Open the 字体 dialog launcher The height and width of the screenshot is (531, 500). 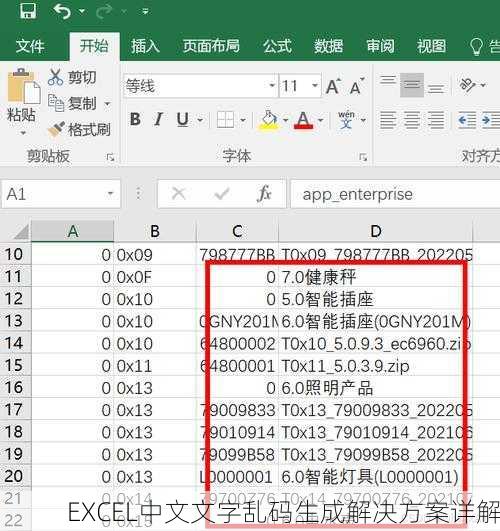tap(363, 157)
